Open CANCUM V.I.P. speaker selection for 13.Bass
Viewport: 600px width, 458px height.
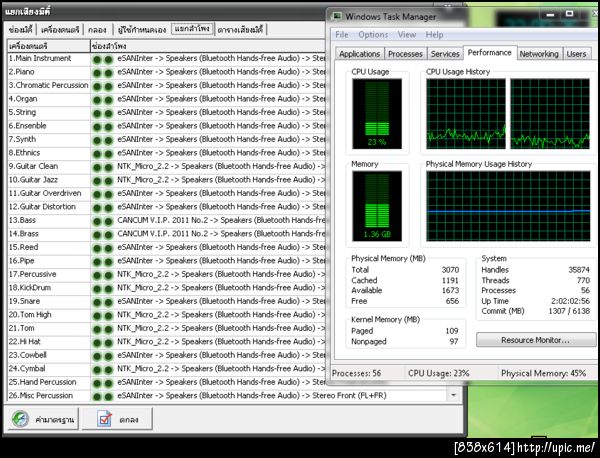[221, 220]
